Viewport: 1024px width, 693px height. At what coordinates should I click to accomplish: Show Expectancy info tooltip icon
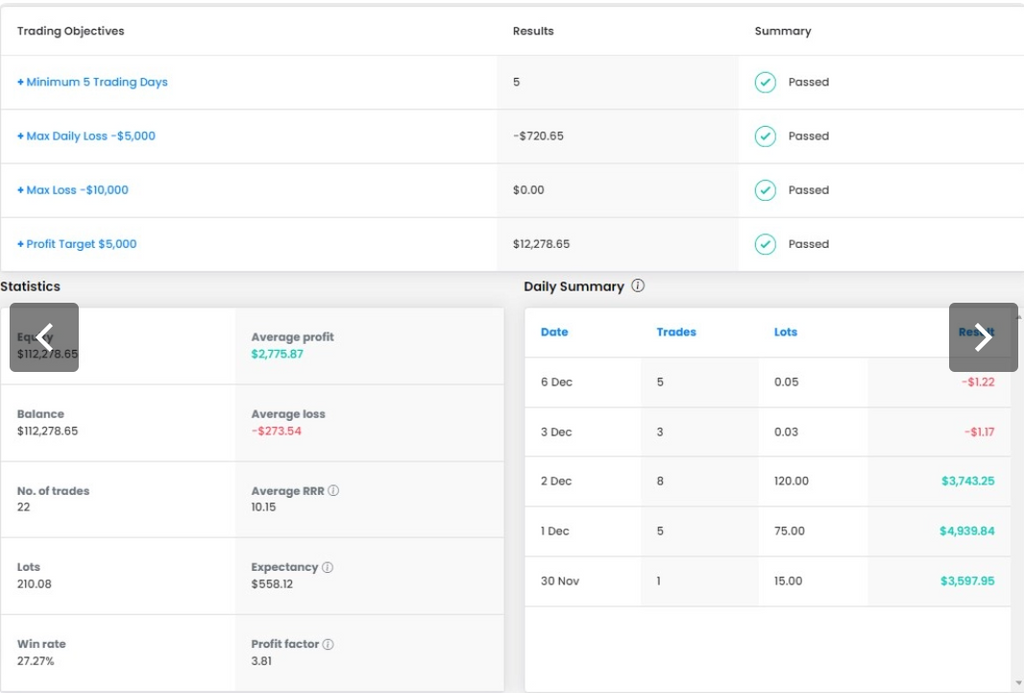pyautogui.click(x=328, y=567)
